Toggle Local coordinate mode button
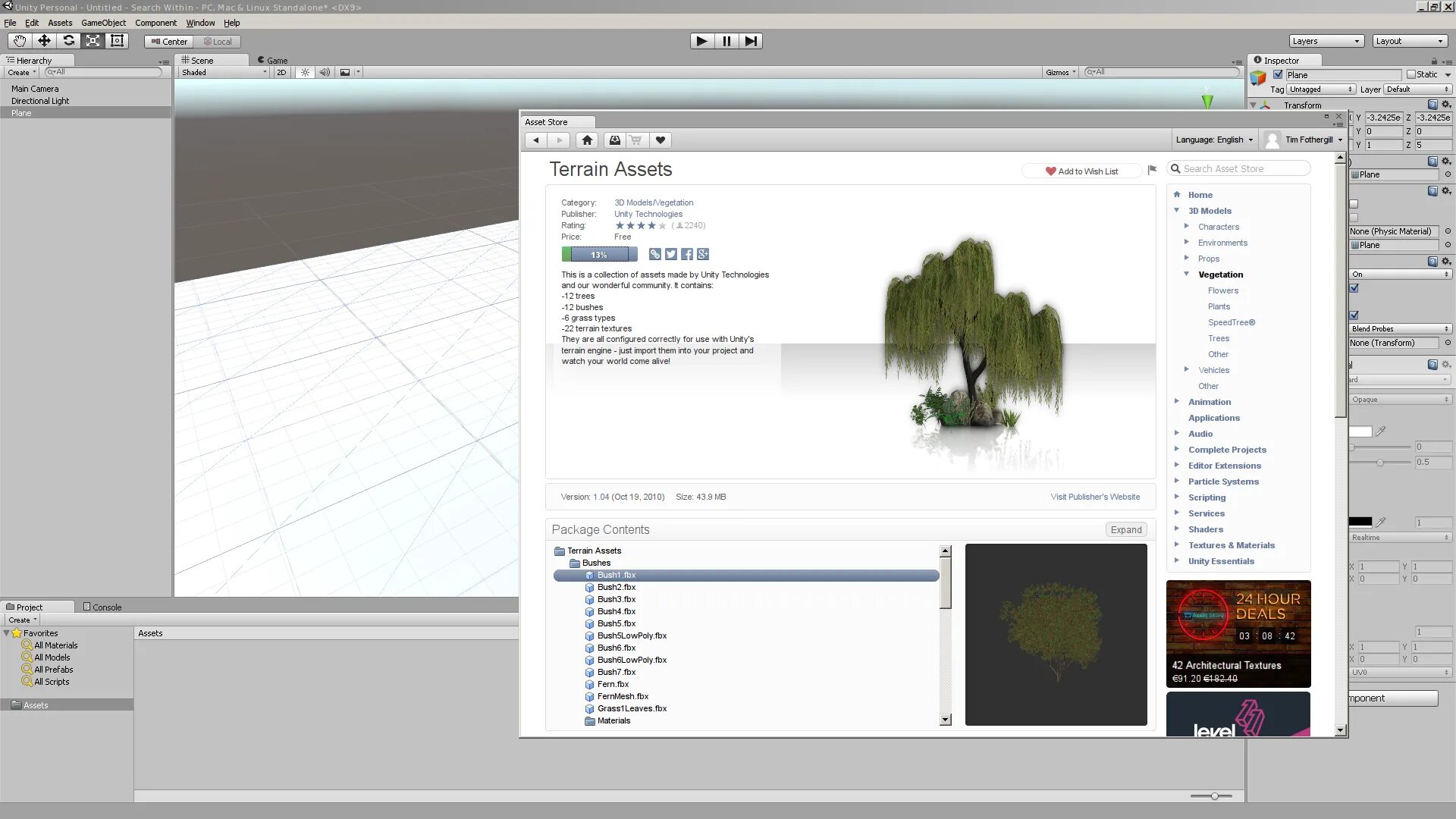1456x819 pixels. click(x=218, y=42)
